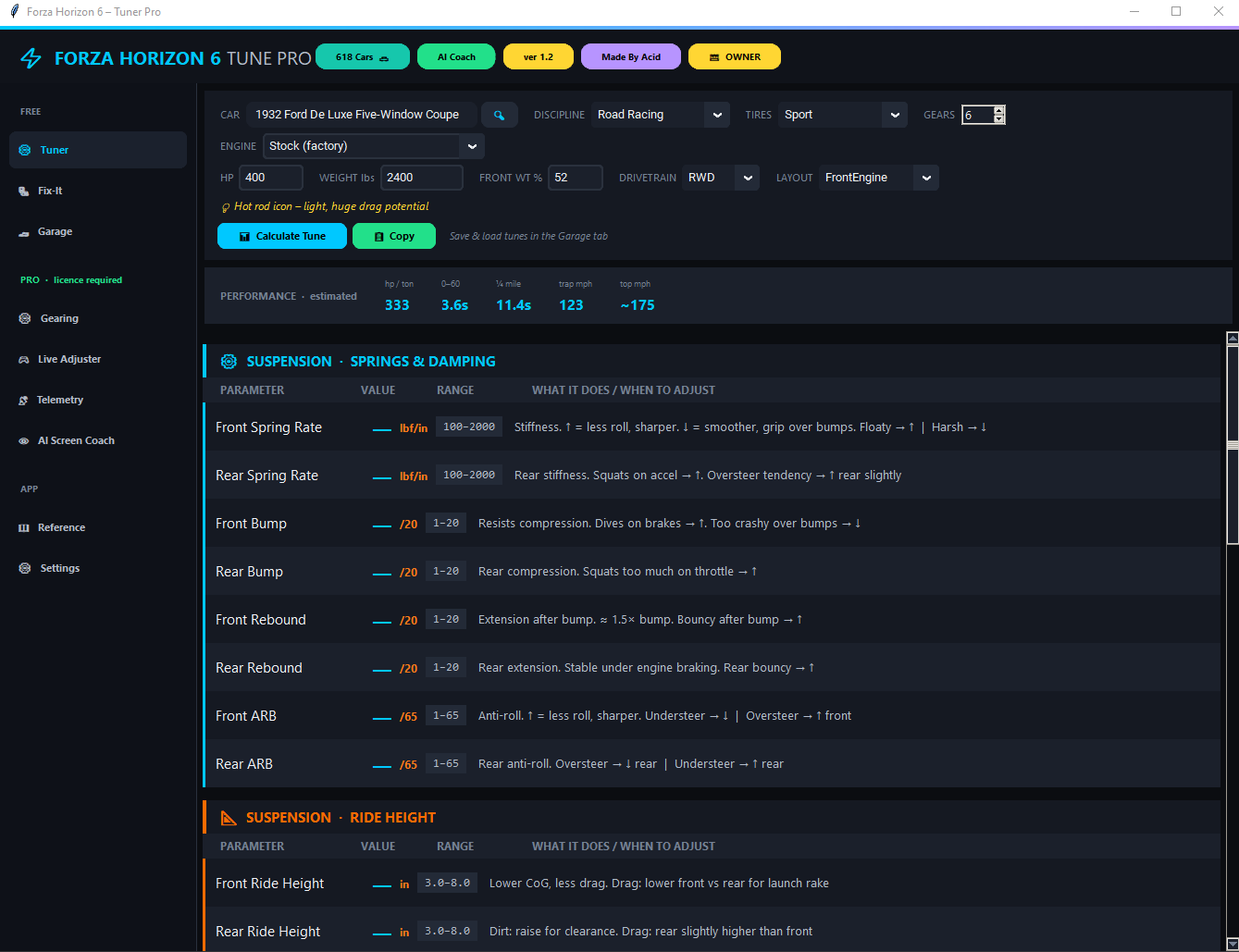Viewport: 1239px width, 952px height.
Task: Click the green Copy button
Action: pos(394,236)
